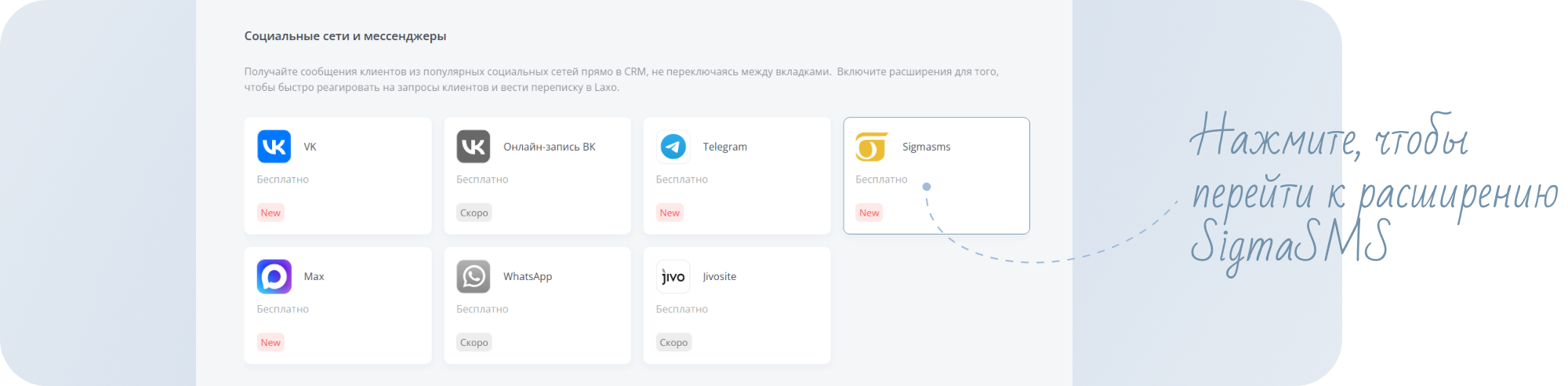This screenshot has width=1568, height=386.
Task: Select the Max extension name
Action: pyautogui.click(x=314, y=277)
